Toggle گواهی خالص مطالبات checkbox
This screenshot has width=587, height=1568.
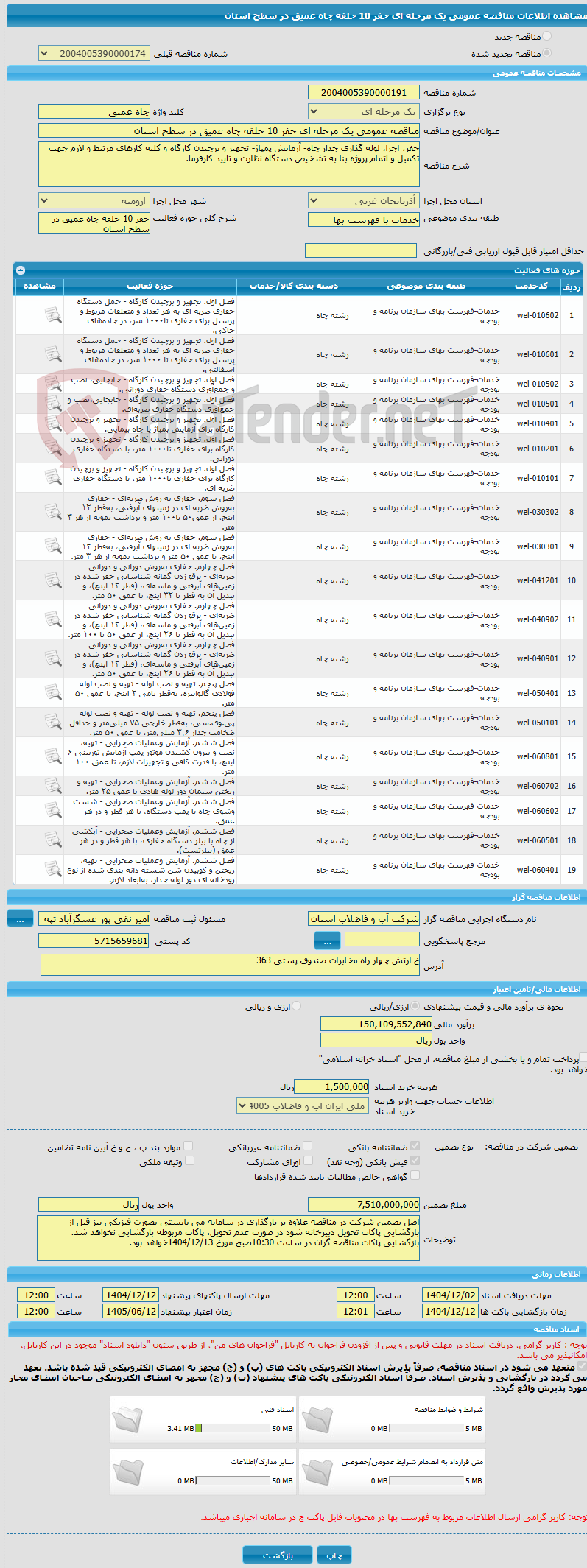pyautogui.click(x=415, y=1175)
